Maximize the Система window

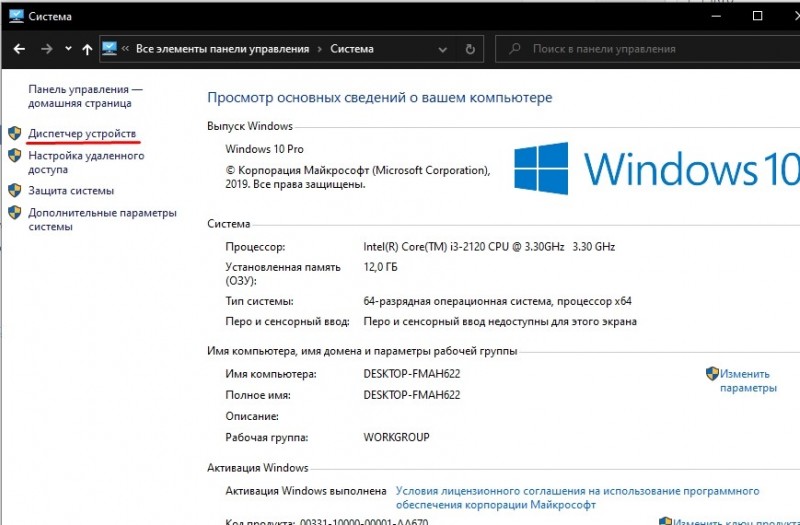[x=758, y=16]
